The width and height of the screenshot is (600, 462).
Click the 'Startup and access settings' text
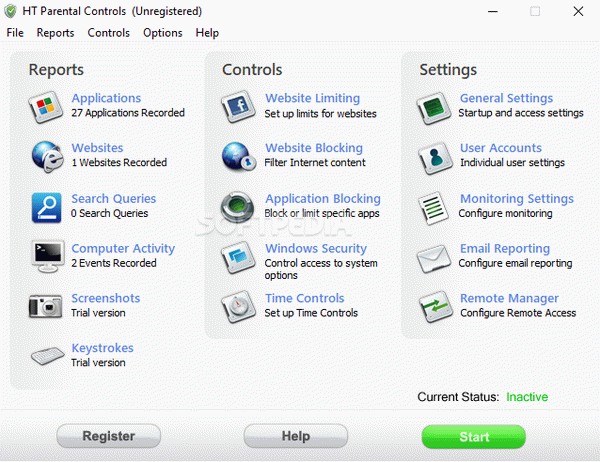point(521,113)
